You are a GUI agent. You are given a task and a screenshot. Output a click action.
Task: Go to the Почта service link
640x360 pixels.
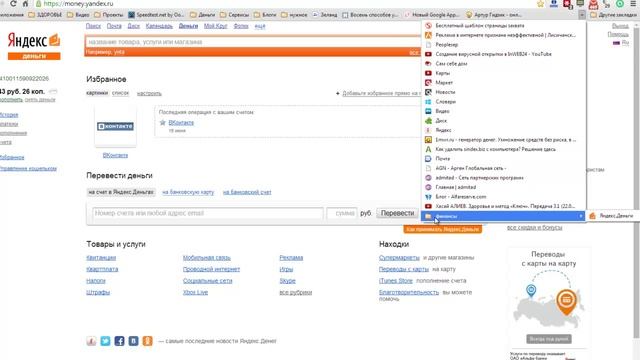coord(114,26)
